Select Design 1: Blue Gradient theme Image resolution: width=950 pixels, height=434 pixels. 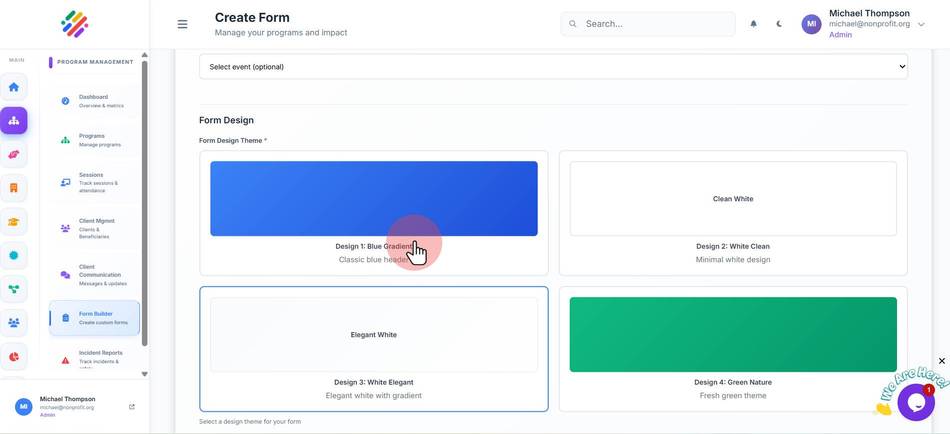pos(374,213)
